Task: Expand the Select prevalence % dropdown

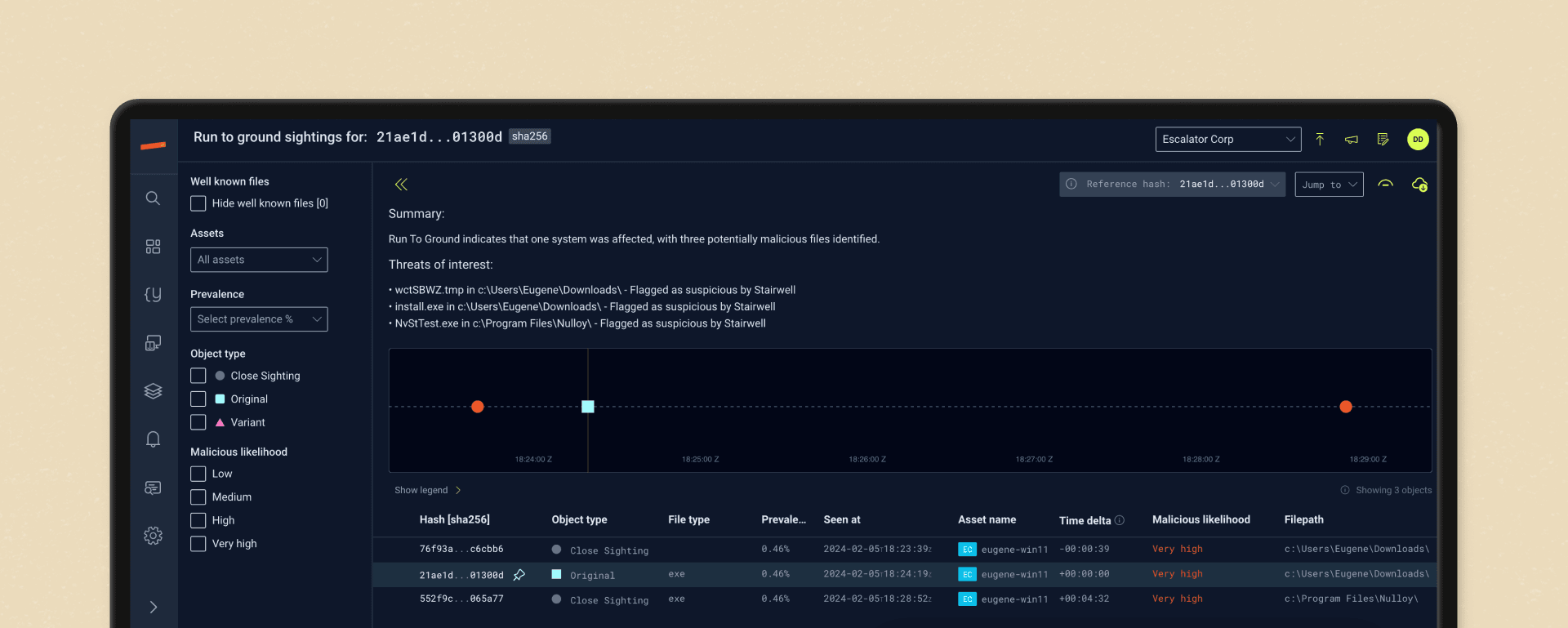Action: (259, 319)
